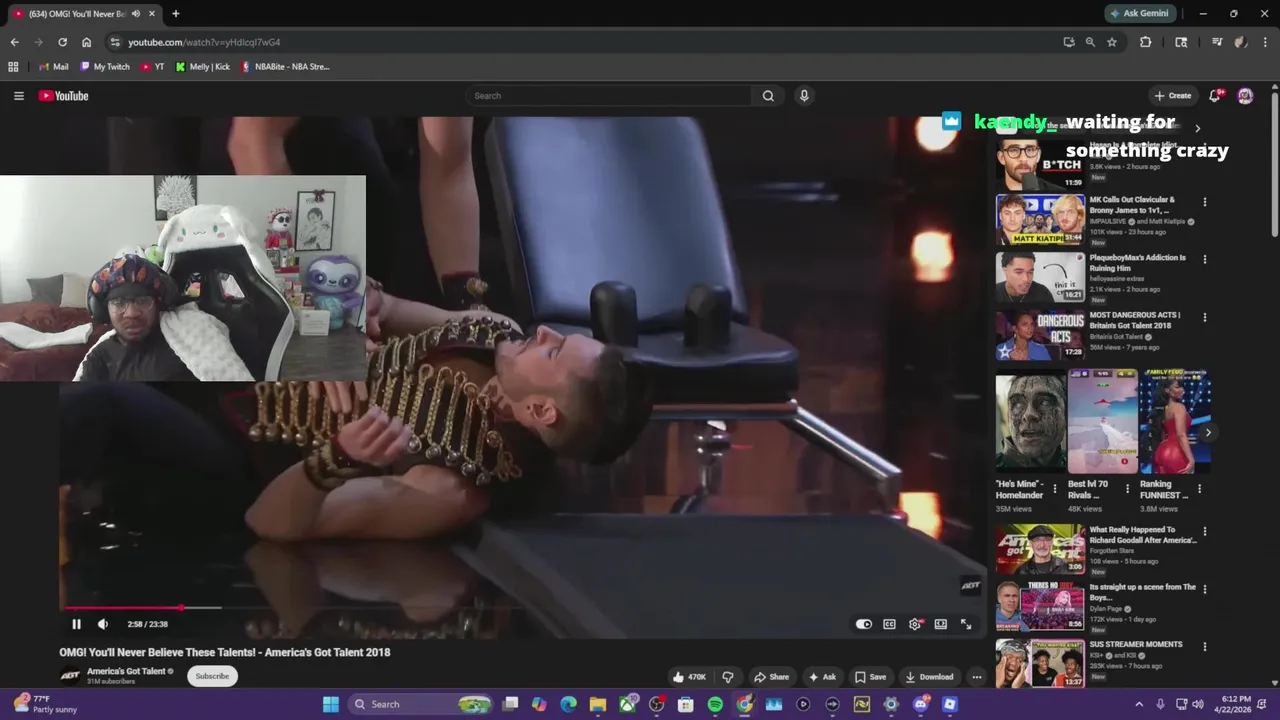Viewport: 1280px width, 720px height.
Task: Open My Twitch bookmark
Action: (105, 67)
